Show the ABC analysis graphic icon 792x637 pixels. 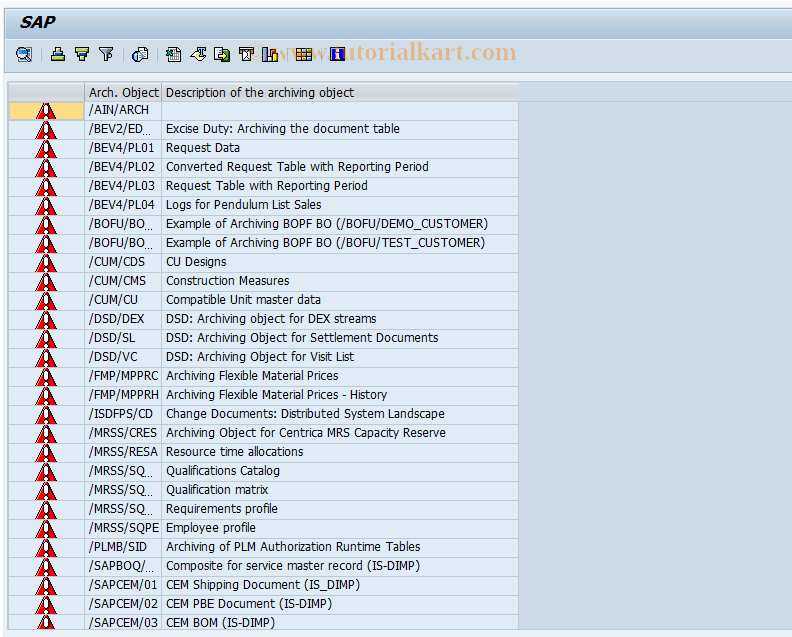[x=270, y=54]
